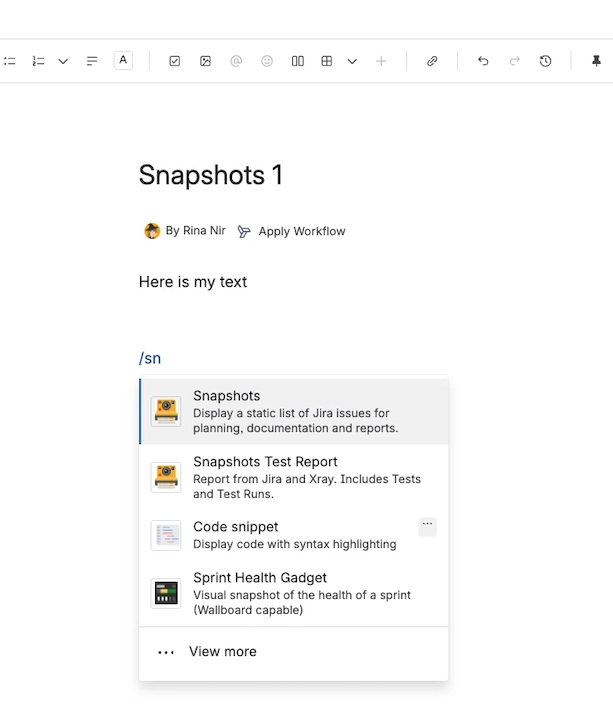Select the 'Snapshots' macro entry

coord(294,411)
